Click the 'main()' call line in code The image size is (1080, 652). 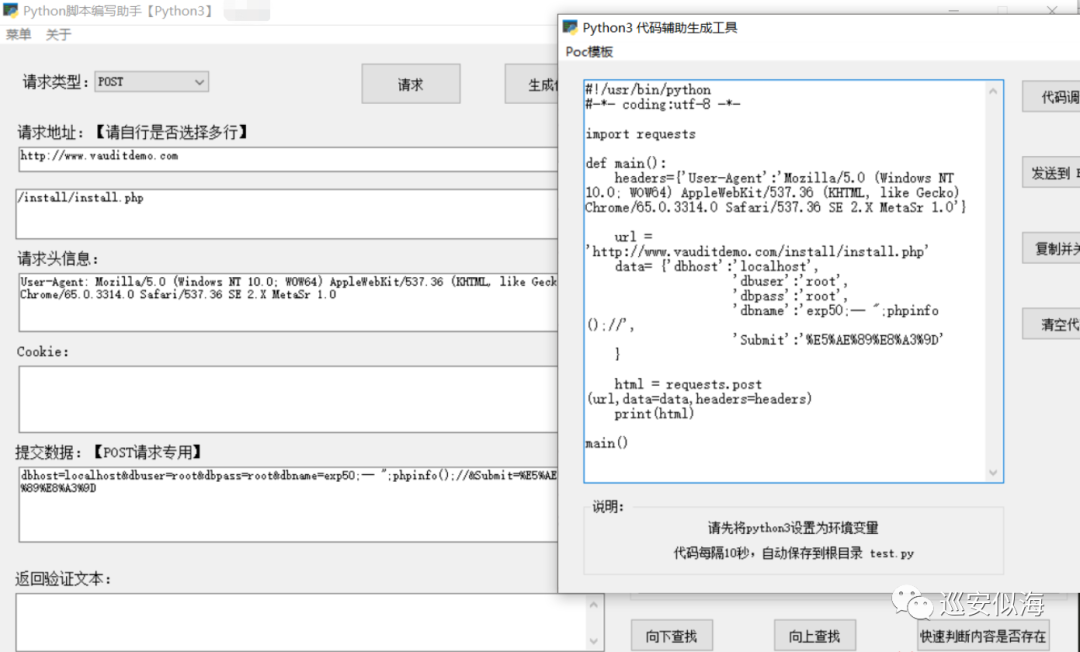(607, 443)
